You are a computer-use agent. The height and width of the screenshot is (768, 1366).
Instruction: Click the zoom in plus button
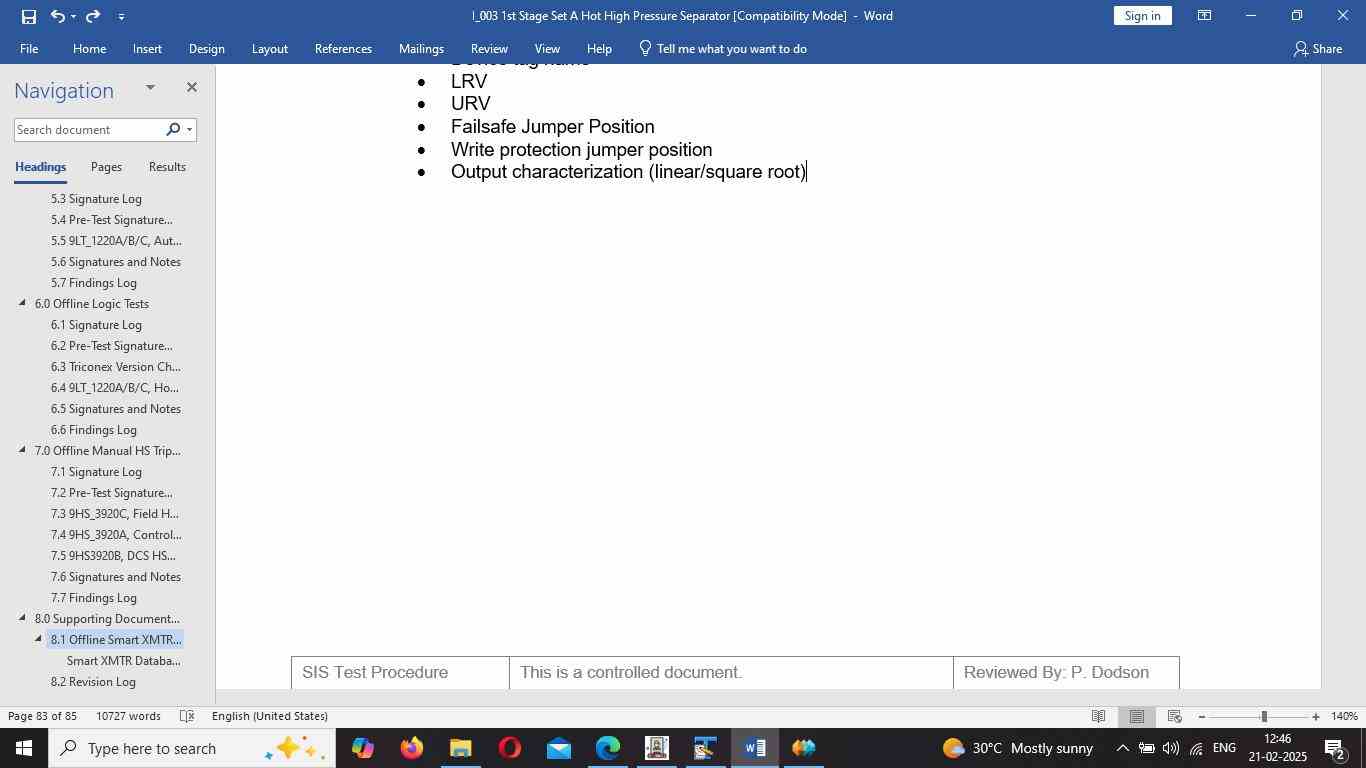[x=1316, y=716]
